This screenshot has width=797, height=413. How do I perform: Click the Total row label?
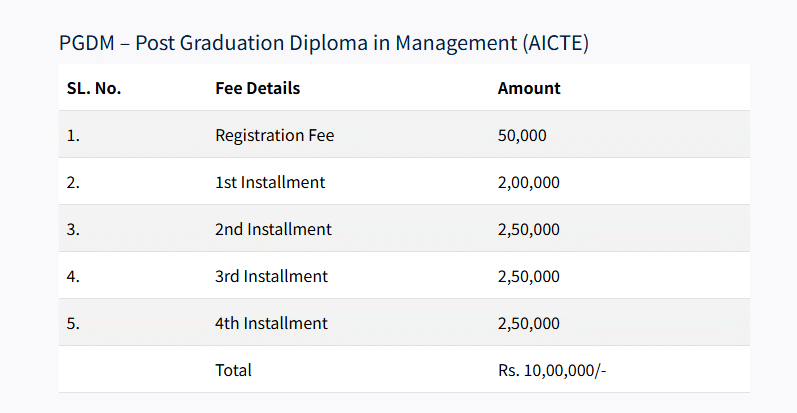pos(233,370)
